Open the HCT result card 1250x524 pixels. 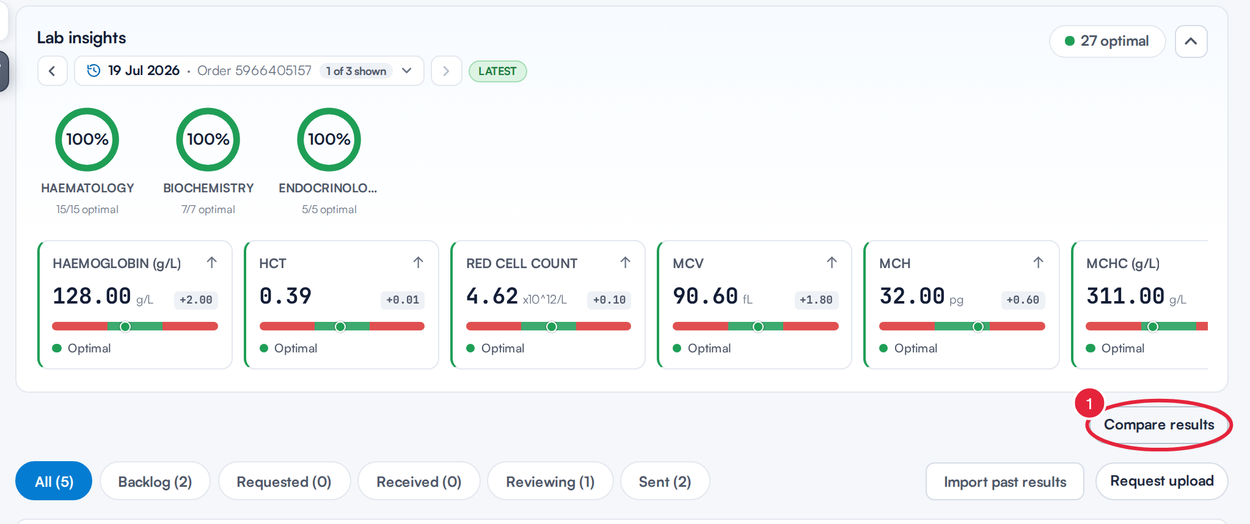pyautogui.click(x=342, y=305)
